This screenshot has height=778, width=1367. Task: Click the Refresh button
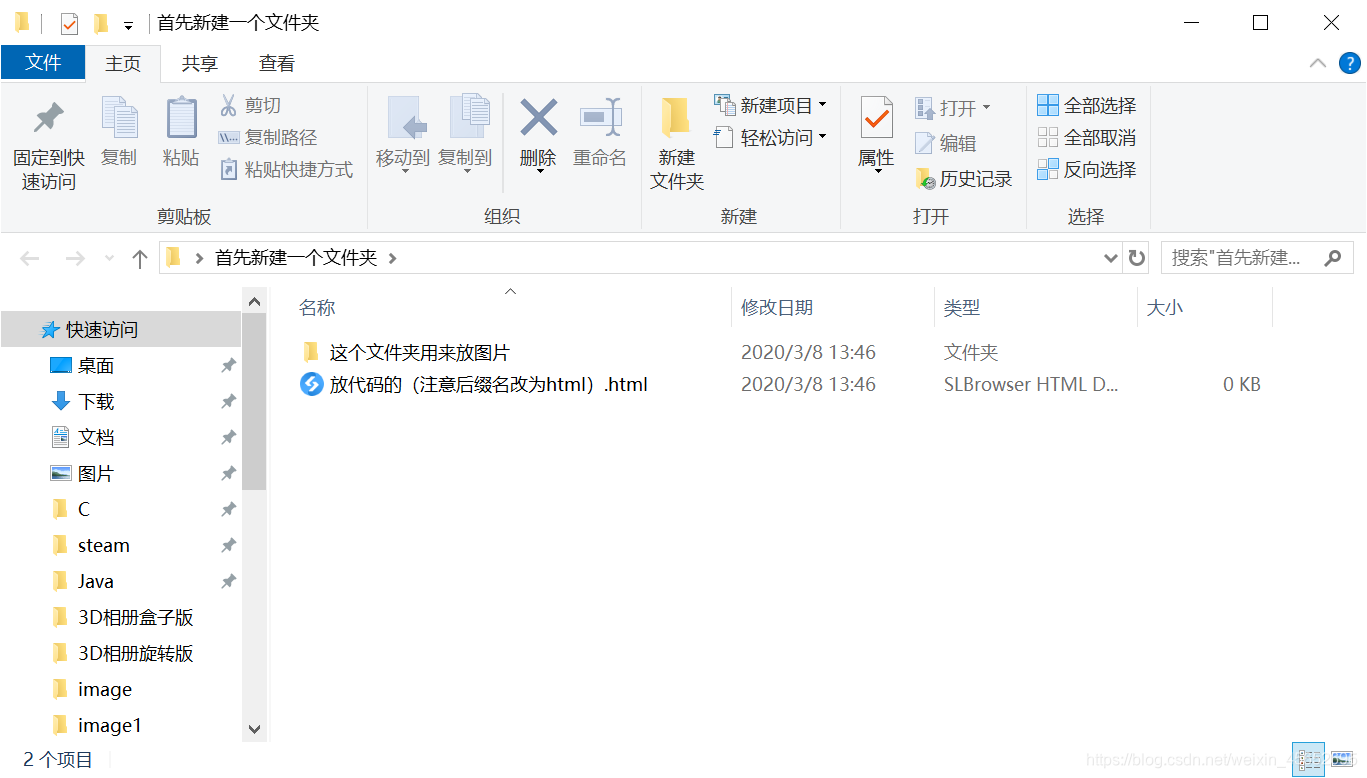click(1136, 258)
